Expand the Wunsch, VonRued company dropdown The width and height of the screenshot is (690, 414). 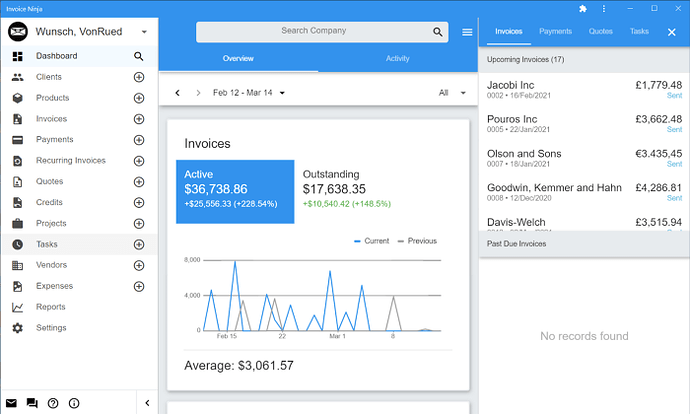[144, 32]
